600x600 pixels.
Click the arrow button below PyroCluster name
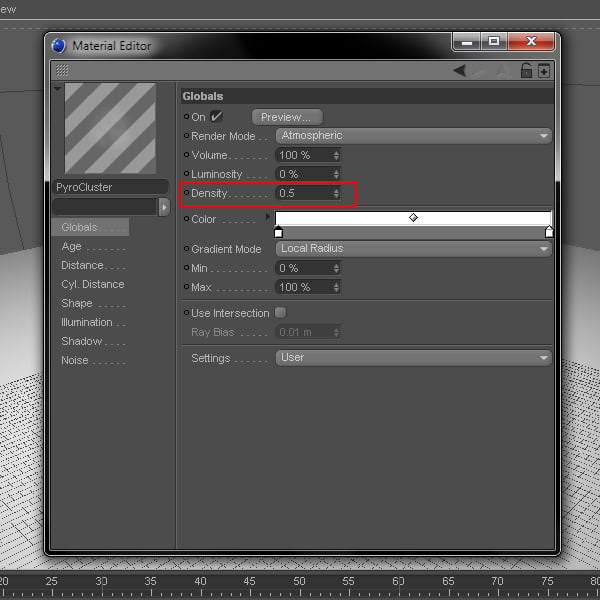164,207
